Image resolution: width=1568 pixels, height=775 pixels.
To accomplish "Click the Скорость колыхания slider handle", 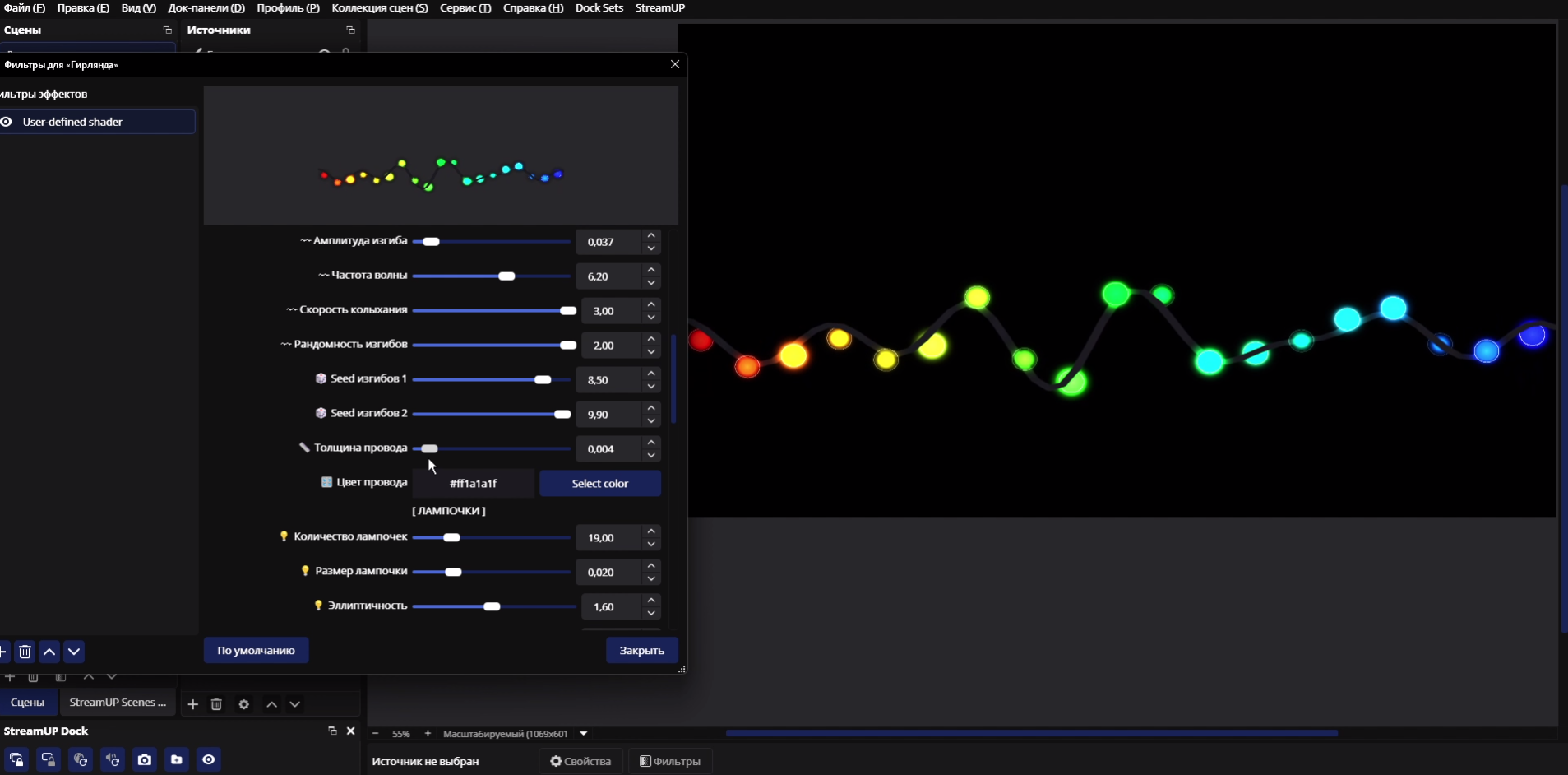I will tap(567, 311).
